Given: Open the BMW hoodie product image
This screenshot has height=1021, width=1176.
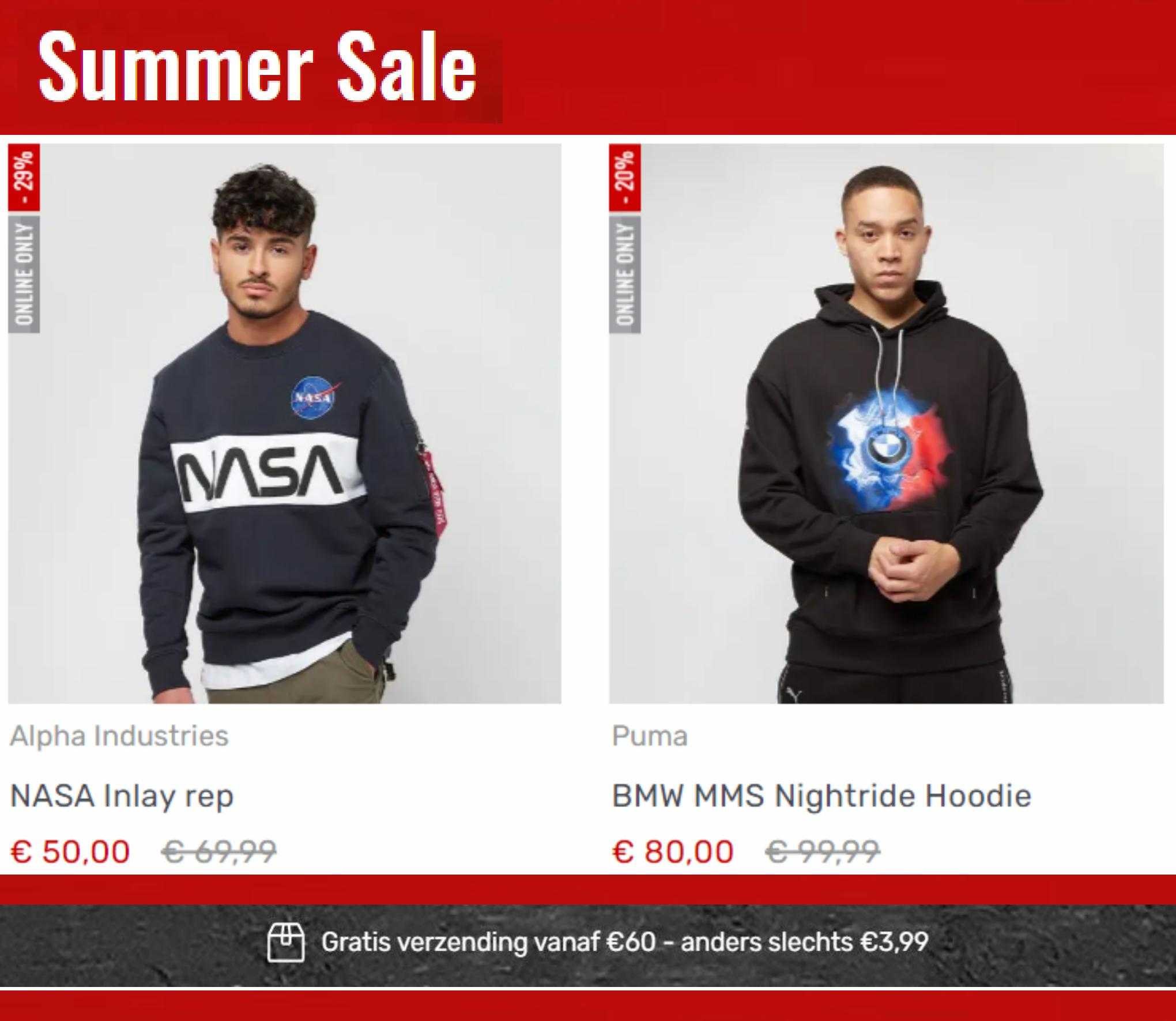Looking at the screenshot, I should pyautogui.click(x=886, y=424).
